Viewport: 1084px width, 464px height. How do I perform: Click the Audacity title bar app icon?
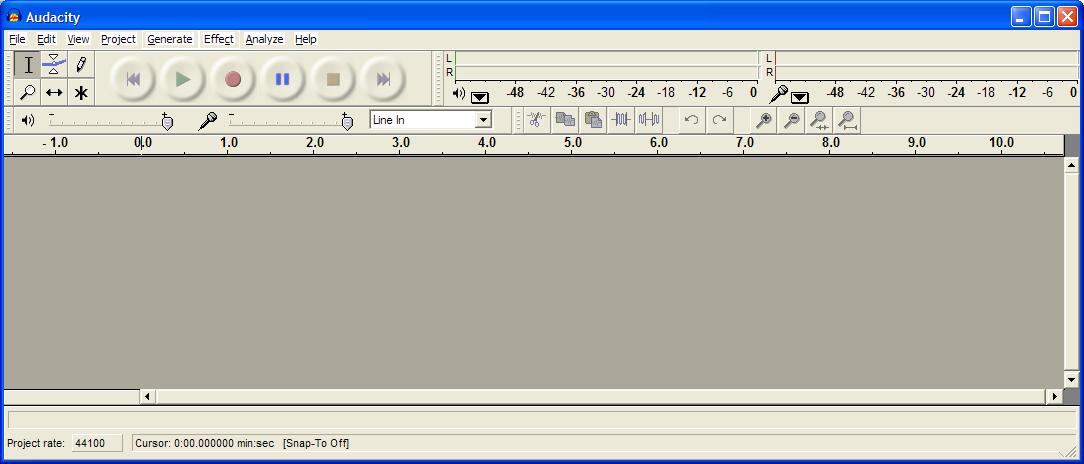coord(14,17)
